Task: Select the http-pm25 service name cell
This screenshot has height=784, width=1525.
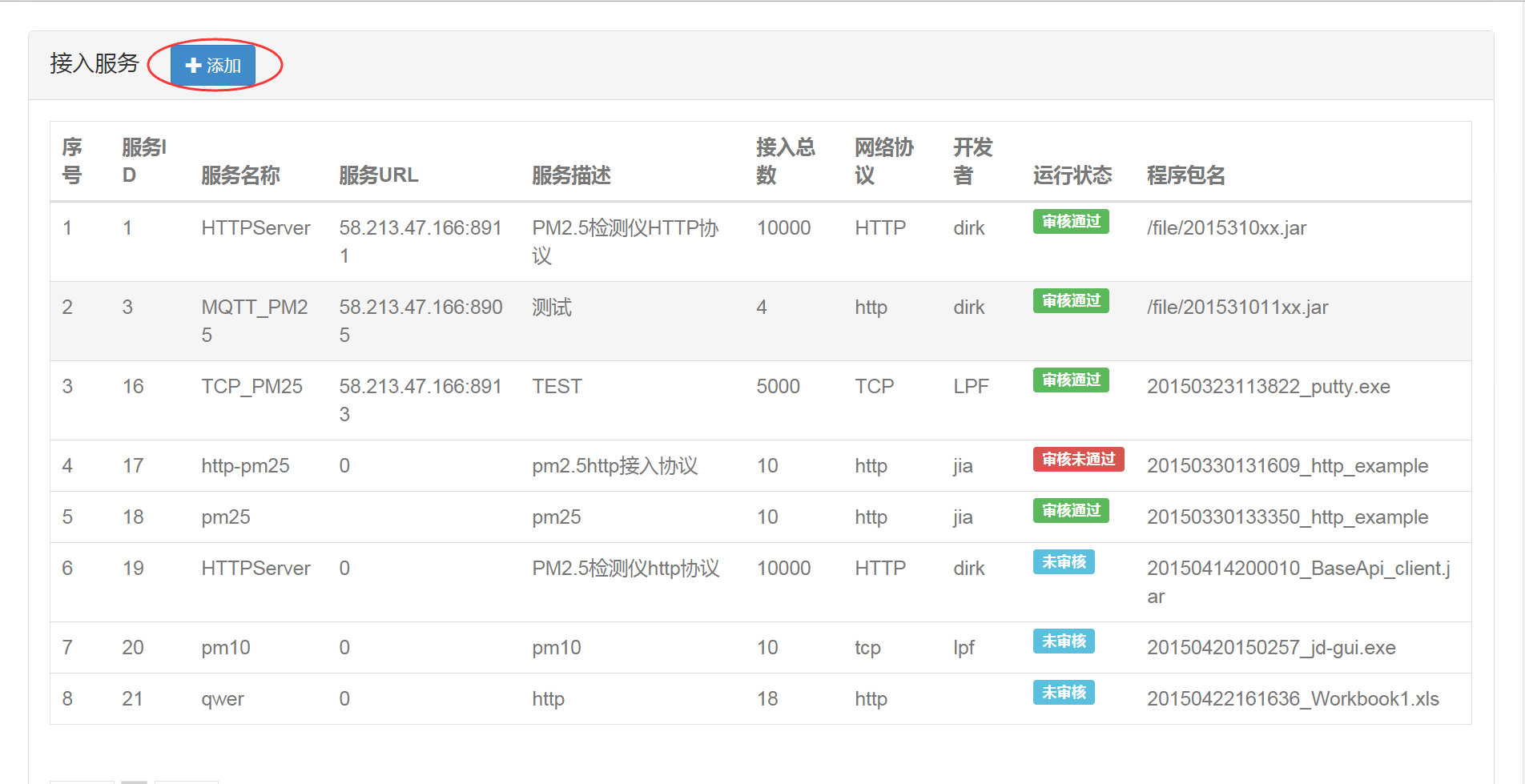Action: point(245,466)
